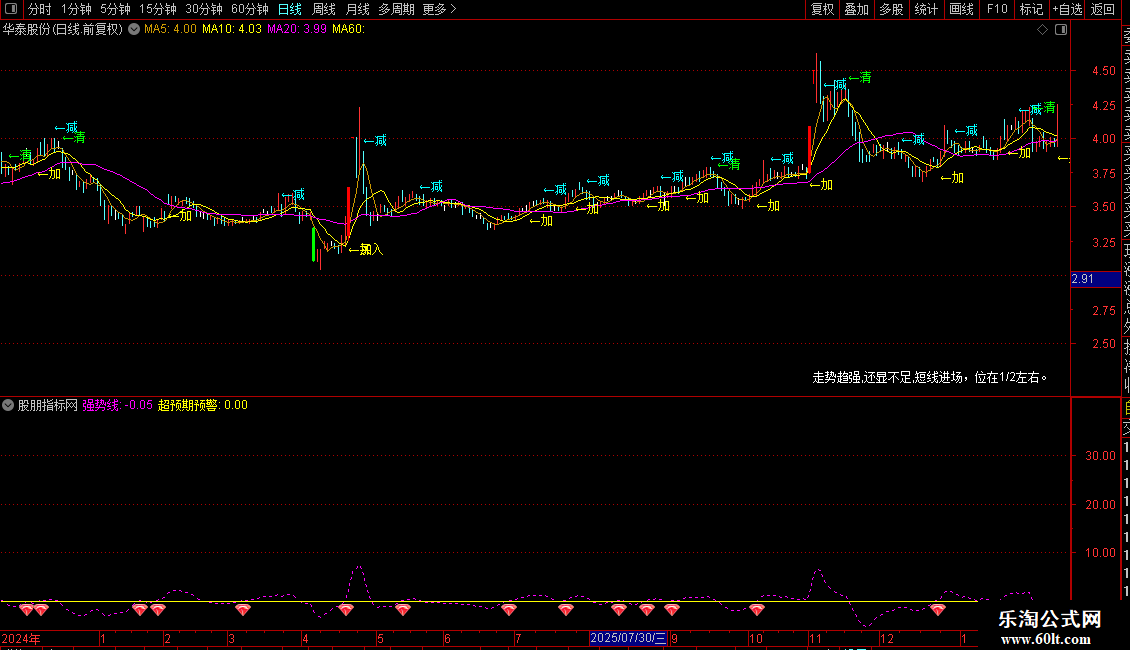Viewport: 1130px width, 650px height.
Task: Select the 5分钟 period
Action: pyautogui.click(x=115, y=9)
